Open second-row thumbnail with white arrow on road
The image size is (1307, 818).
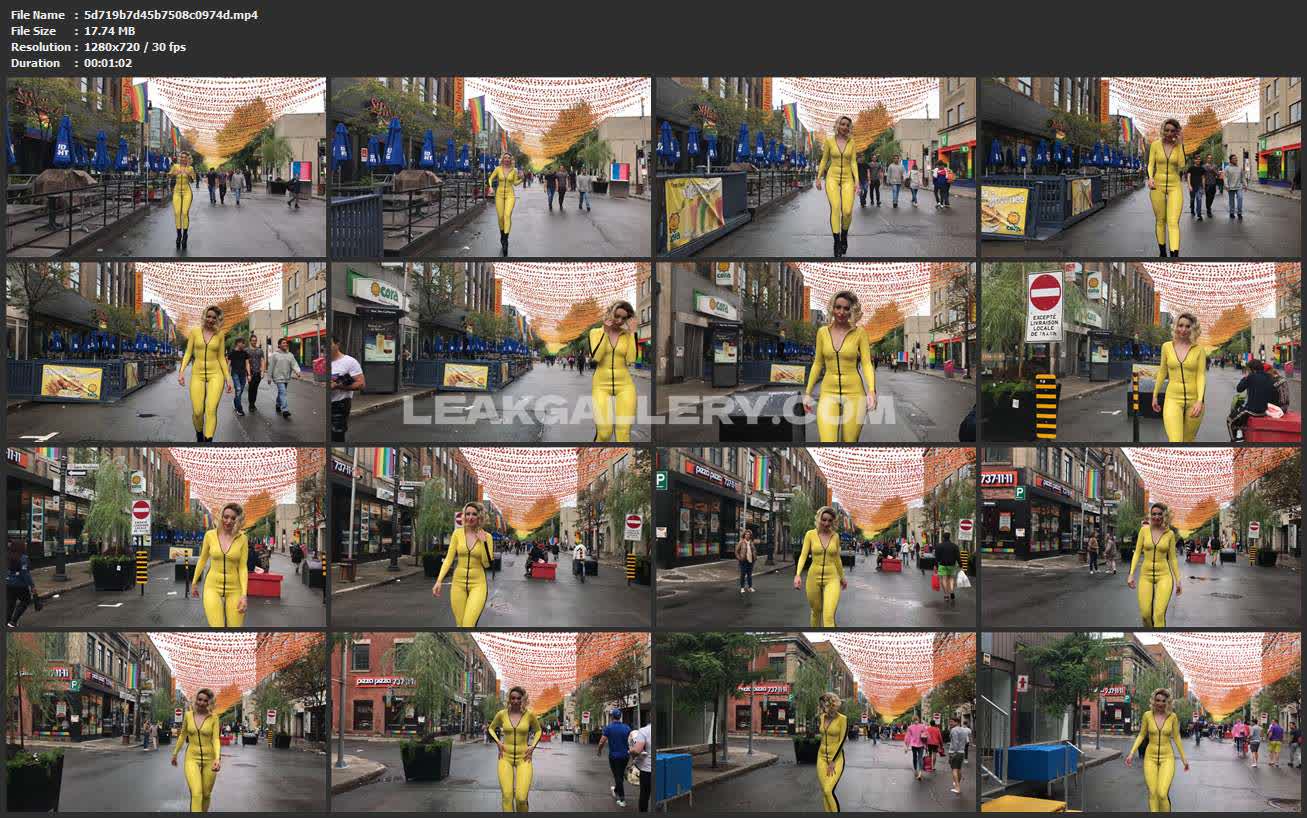(166, 352)
